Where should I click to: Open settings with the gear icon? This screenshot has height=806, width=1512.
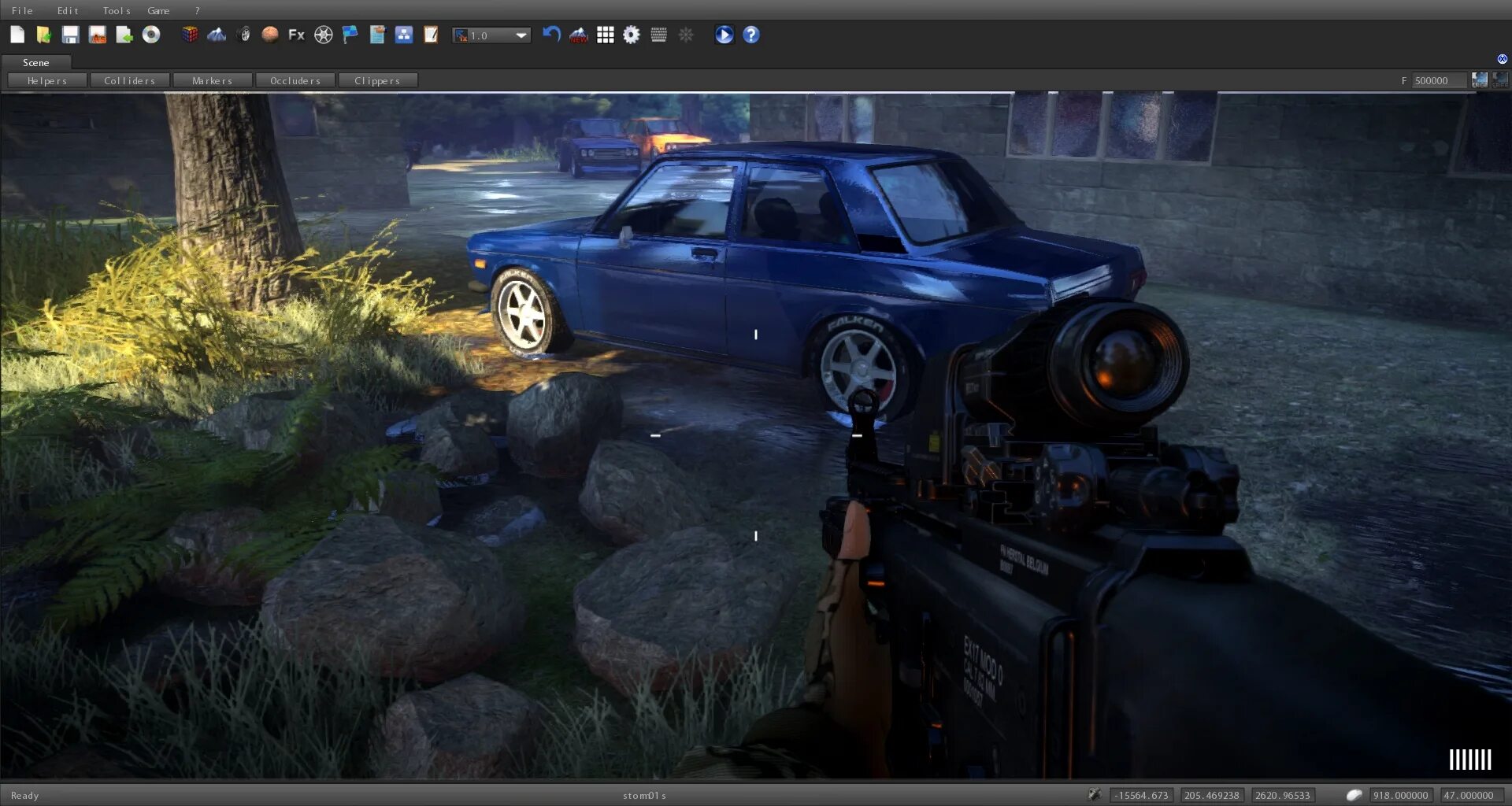pos(632,35)
